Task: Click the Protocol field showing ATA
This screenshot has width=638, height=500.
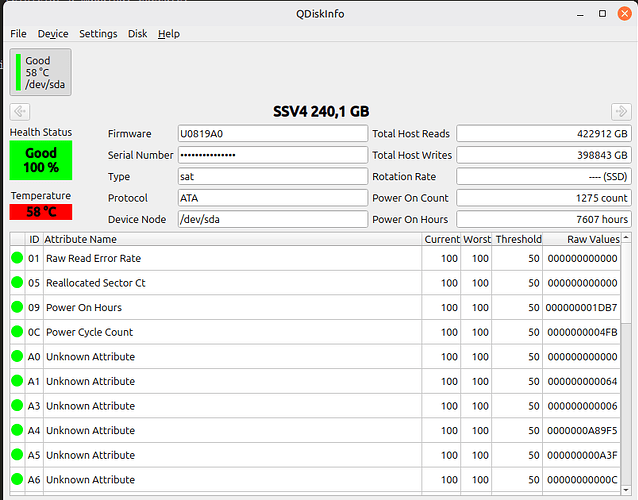Action: point(273,198)
